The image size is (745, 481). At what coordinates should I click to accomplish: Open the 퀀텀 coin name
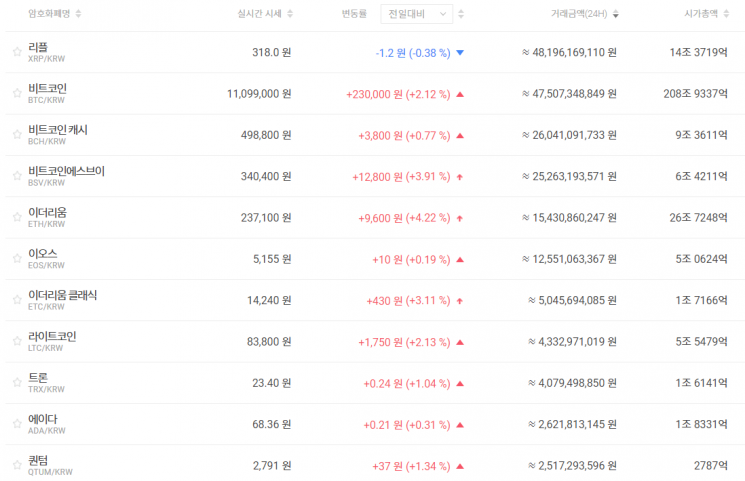pyautogui.click(x=38, y=461)
